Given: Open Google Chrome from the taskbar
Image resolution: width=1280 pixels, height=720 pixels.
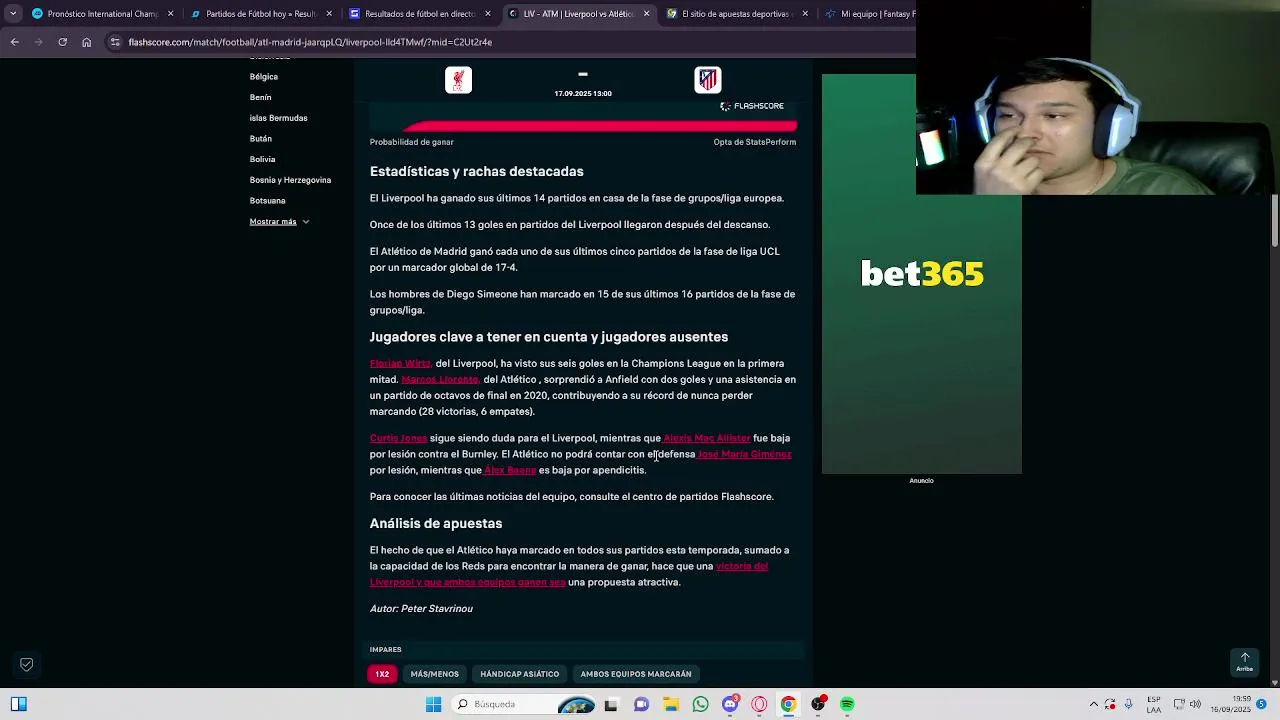Looking at the screenshot, I should point(788,704).
